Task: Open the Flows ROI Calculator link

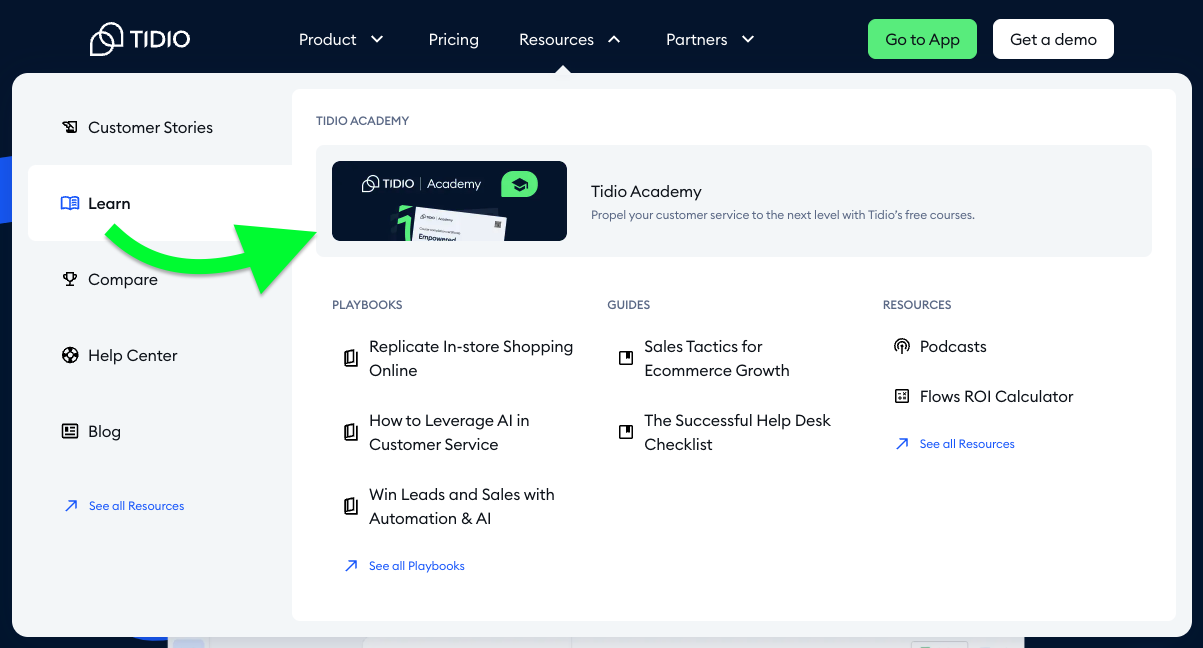Action: point(997,396)
